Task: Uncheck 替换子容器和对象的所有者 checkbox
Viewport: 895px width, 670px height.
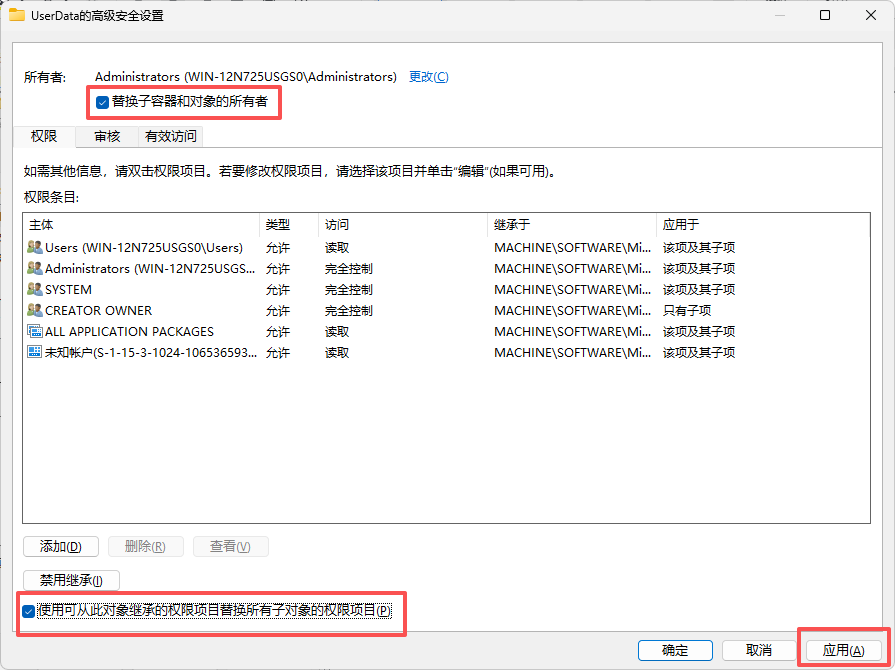Action: click(102, 101)
